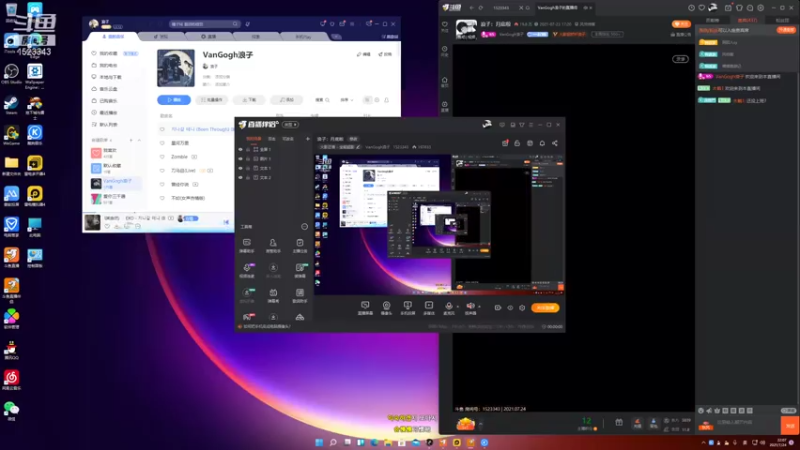Switch to the 1523343 tab in Huya
800x450 pixels.
(501, 8)
